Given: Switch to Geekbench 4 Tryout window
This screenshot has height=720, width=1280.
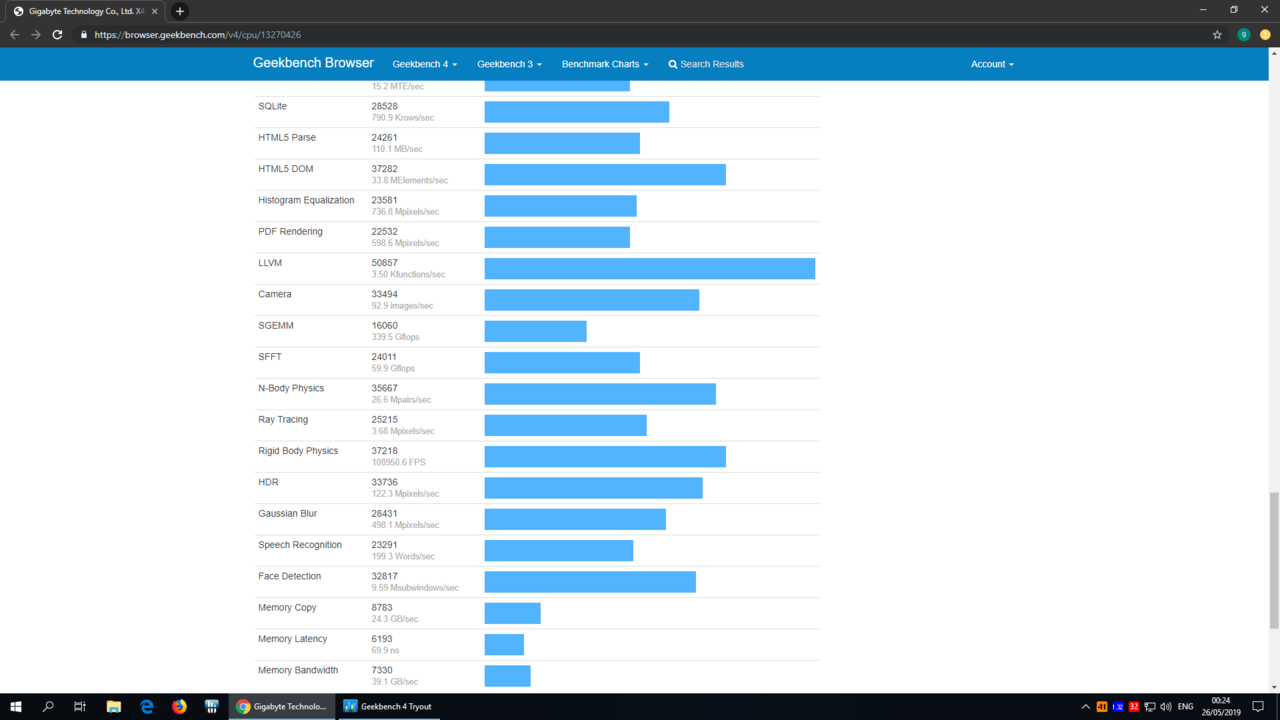Looking at the screenshot, I should [x=389, y=706].
